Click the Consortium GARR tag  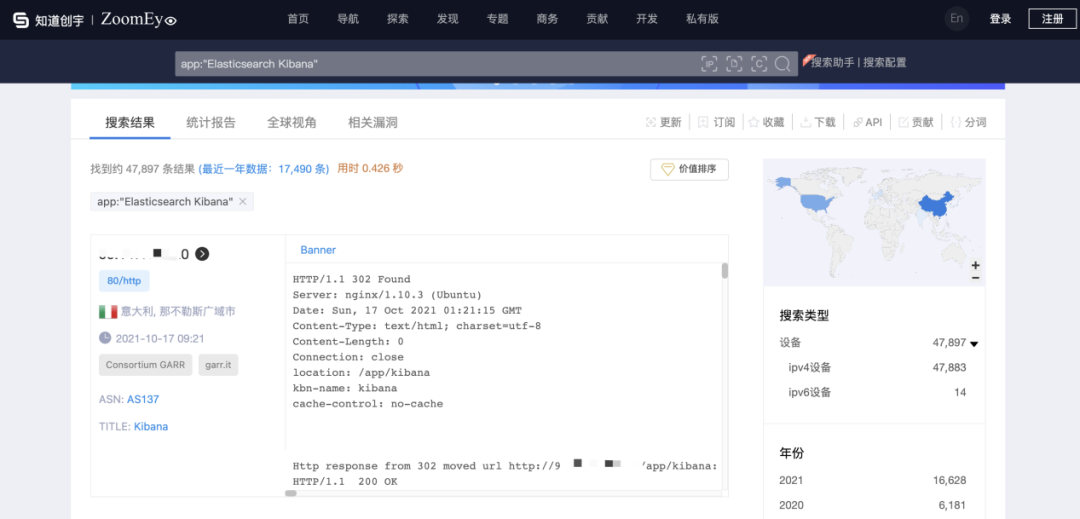point(145,365)
